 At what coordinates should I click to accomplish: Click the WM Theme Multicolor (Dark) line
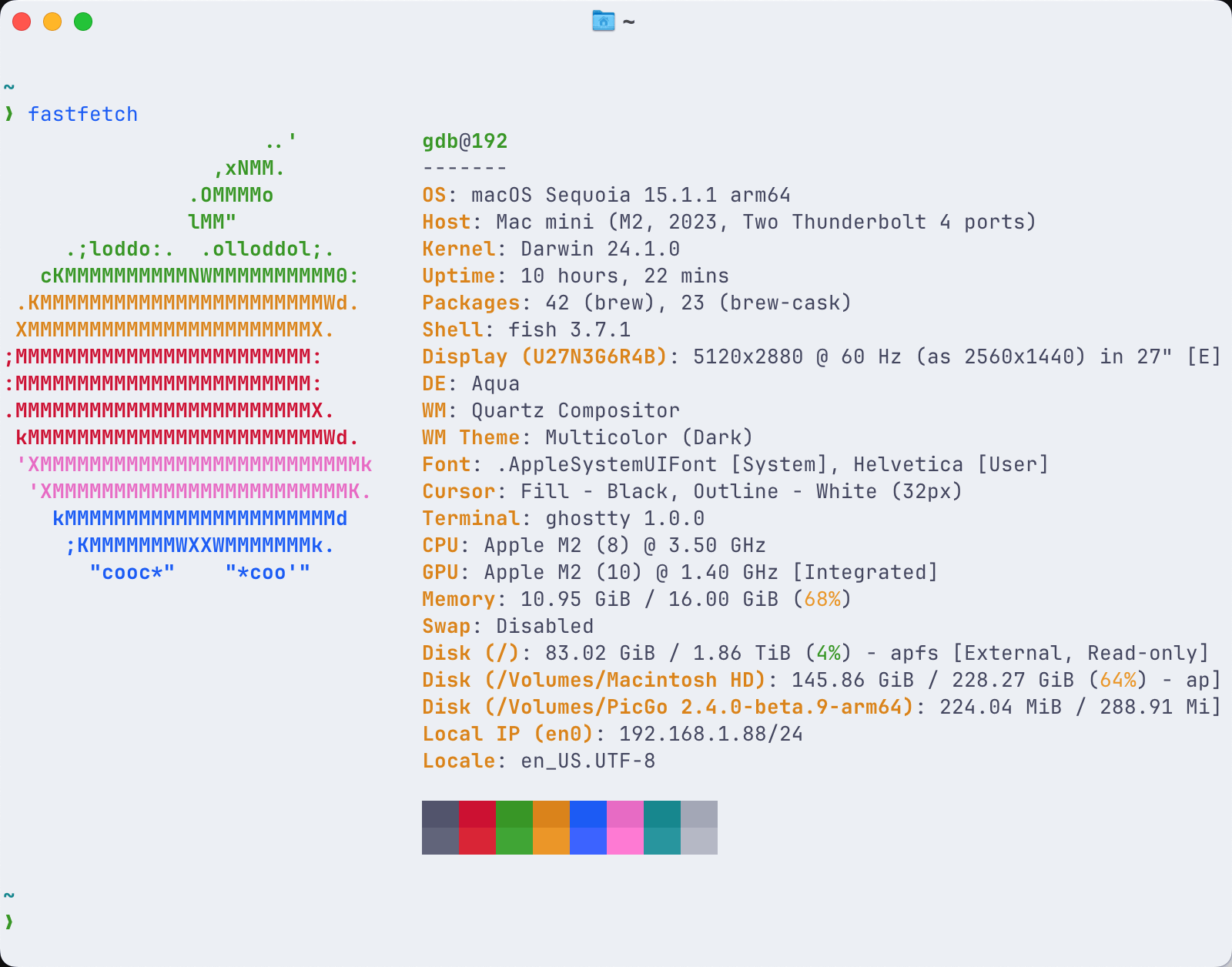point(588,437)
